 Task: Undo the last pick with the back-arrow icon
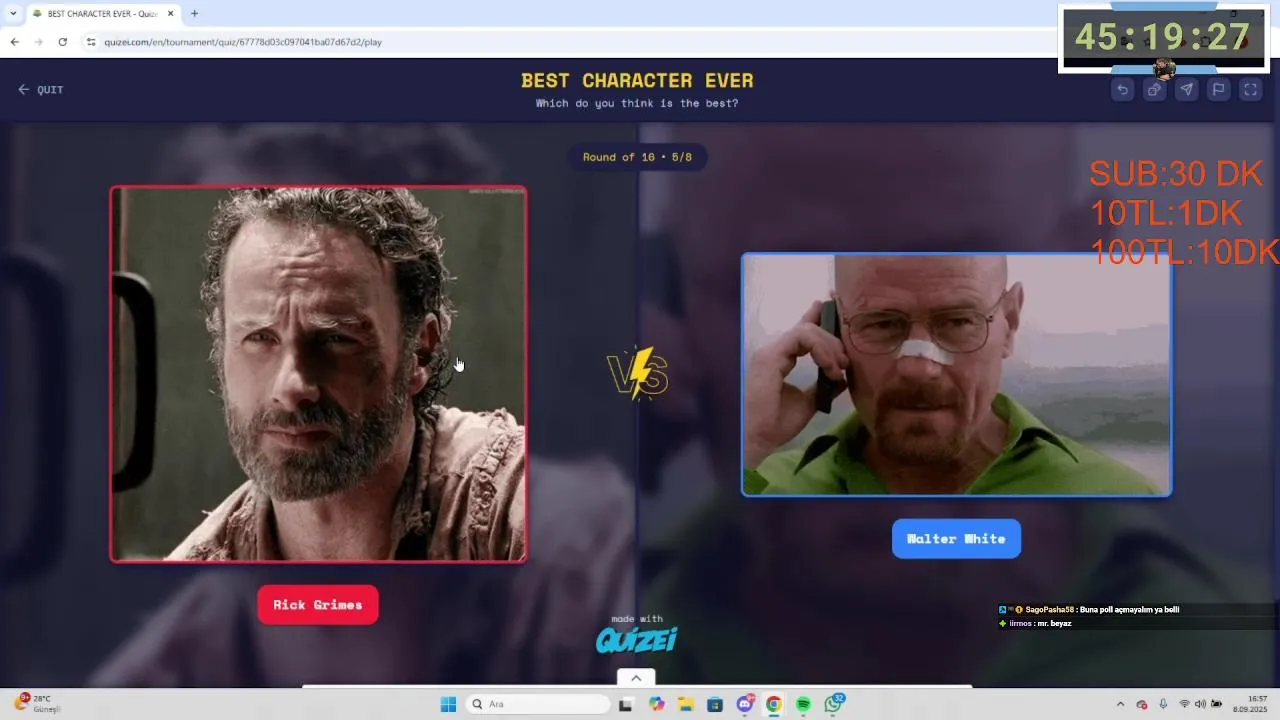[x=1122, y=89]
